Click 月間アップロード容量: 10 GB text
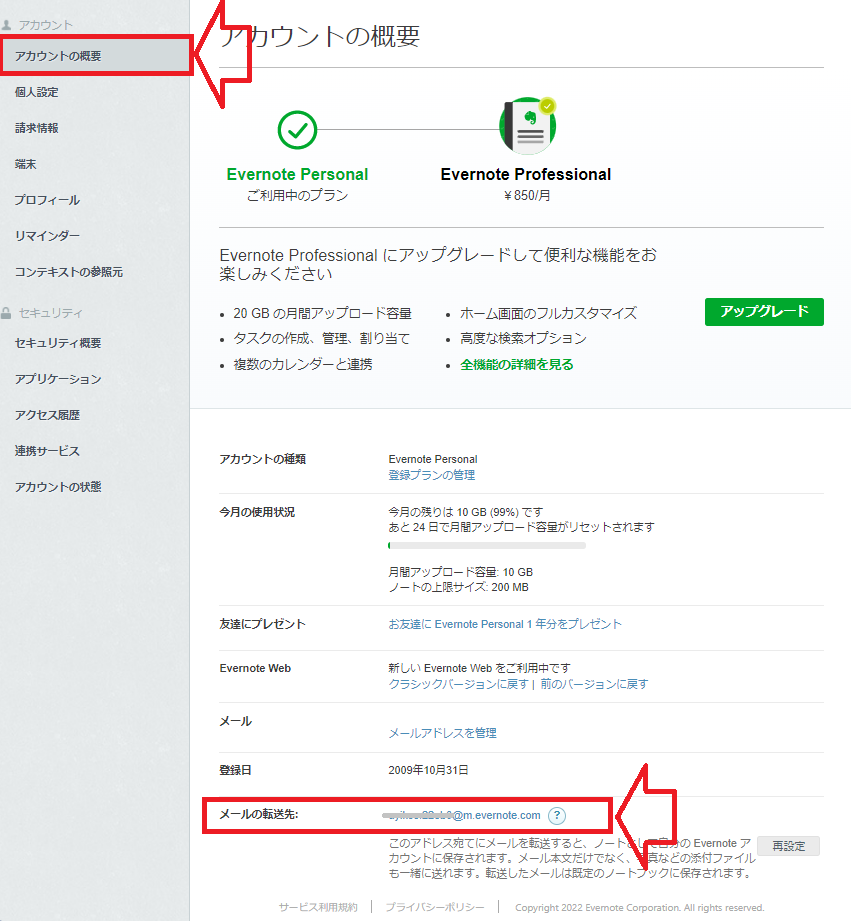 click(x=460, y=572)
